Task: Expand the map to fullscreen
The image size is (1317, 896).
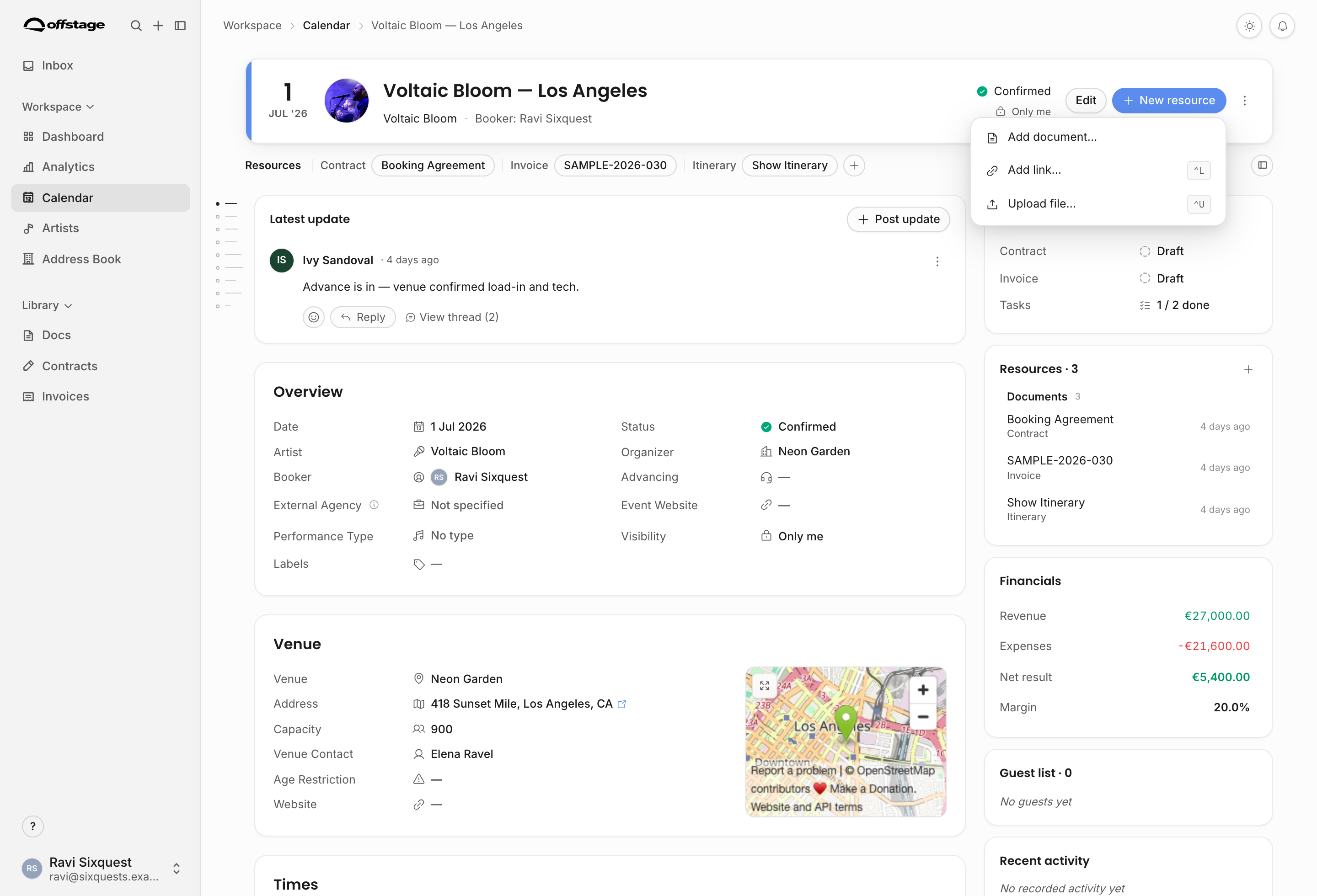Action: pyautogui.click(x=765, y=686)
